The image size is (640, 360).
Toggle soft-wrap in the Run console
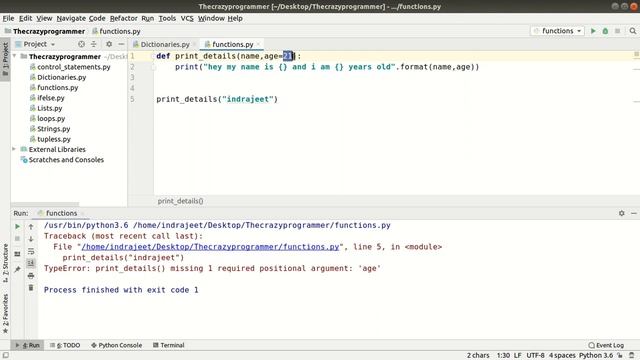[31, 251]
